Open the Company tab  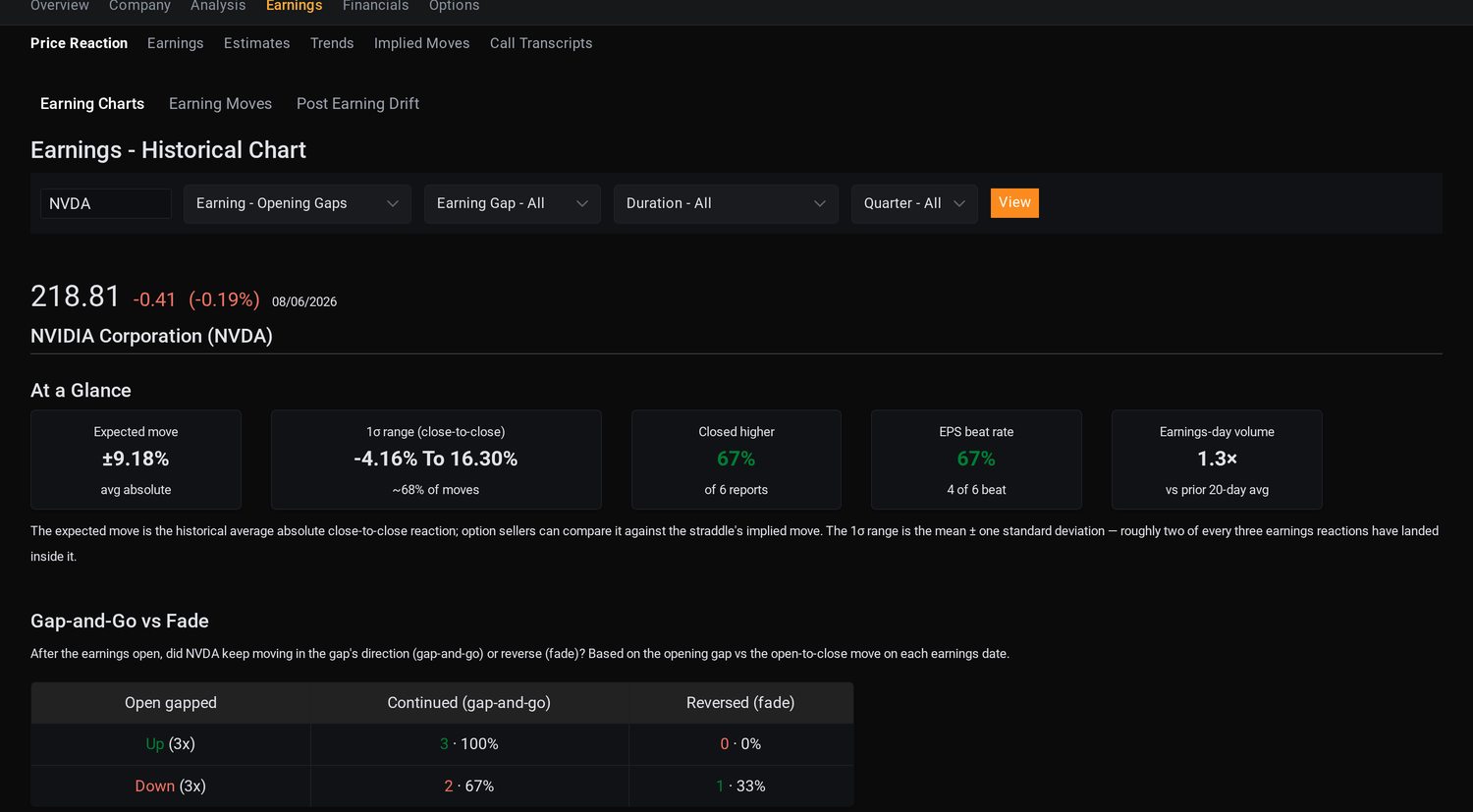pos(139,6)
